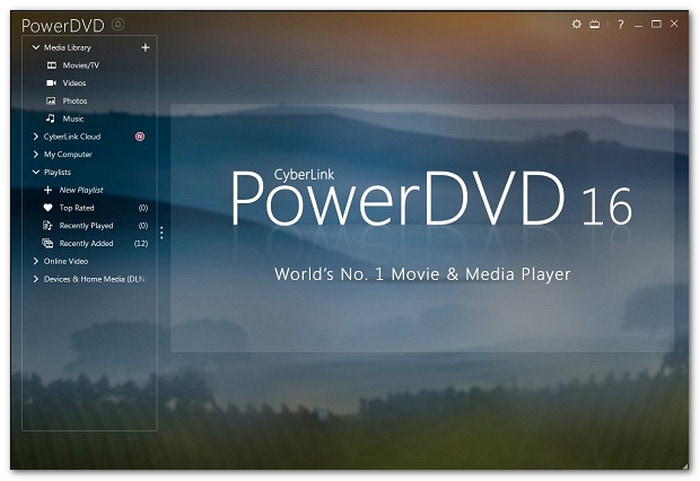The width and height of the screenshot is (700, 481).
Task: Click the lock icon beside PowerDVD title
Action: click(x=118, y=24)
